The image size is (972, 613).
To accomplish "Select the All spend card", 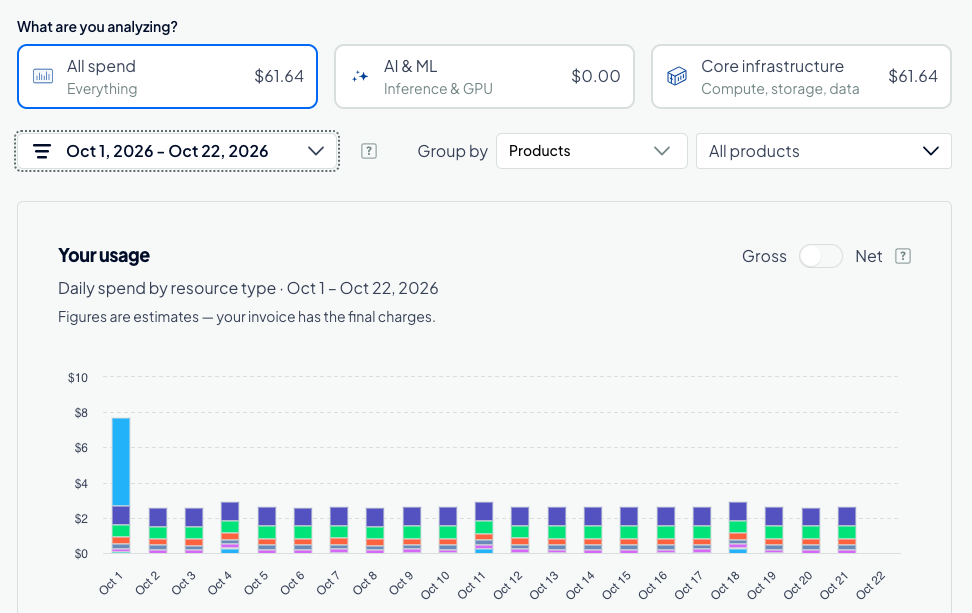I will 167,76.
